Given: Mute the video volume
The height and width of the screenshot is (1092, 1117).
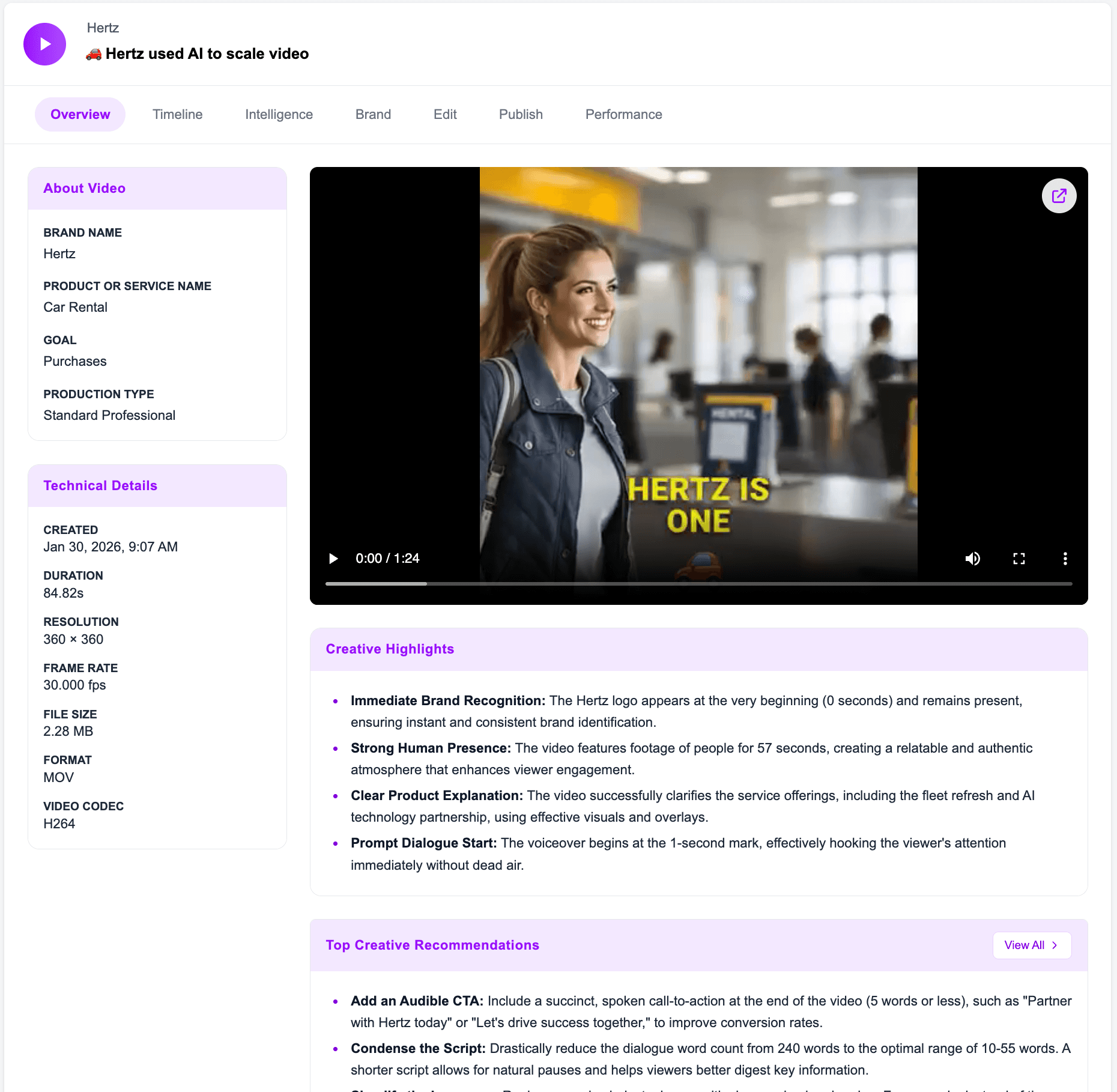Looking at the screenshot, I should coord(972,559).
